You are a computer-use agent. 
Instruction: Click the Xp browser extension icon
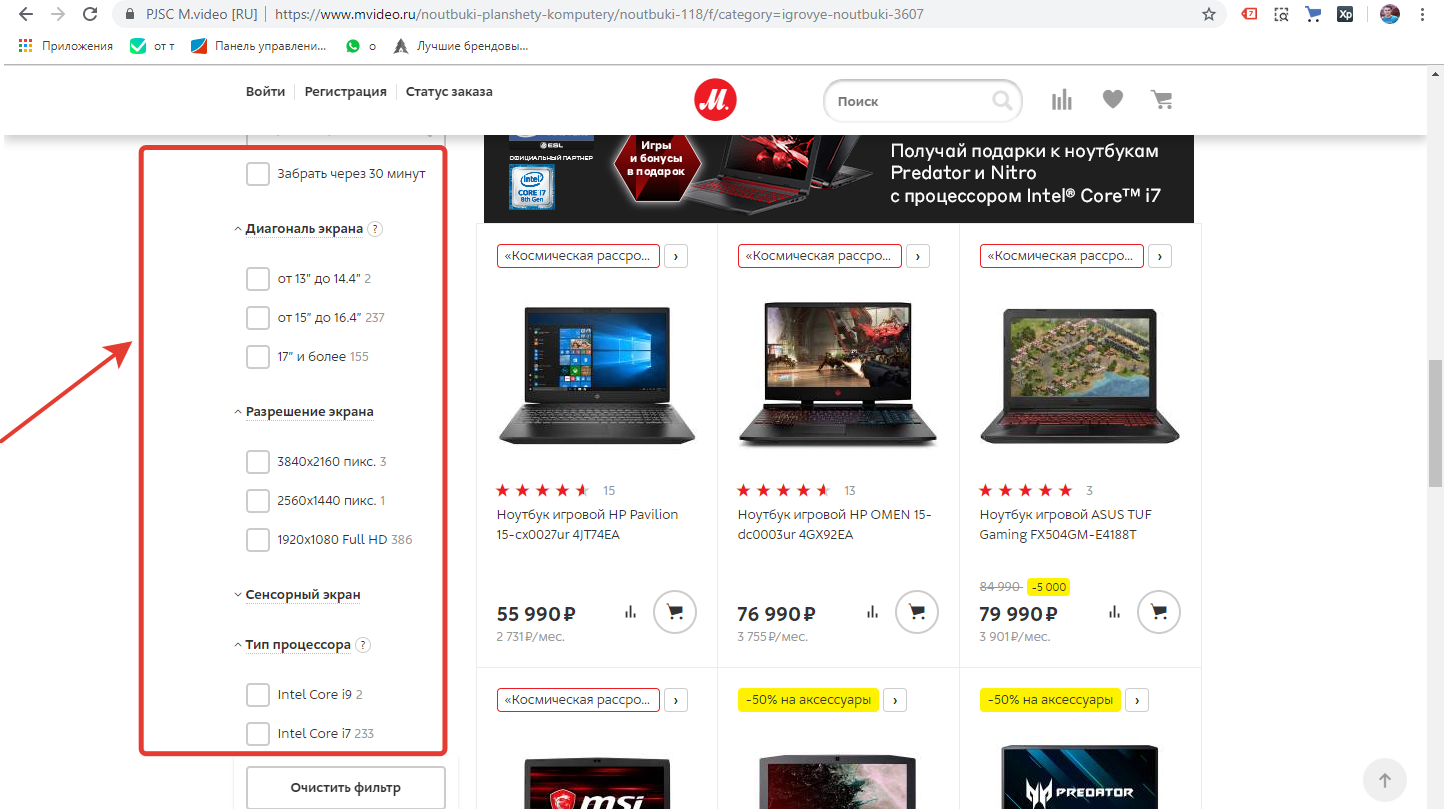click(x=1345, y=15)
